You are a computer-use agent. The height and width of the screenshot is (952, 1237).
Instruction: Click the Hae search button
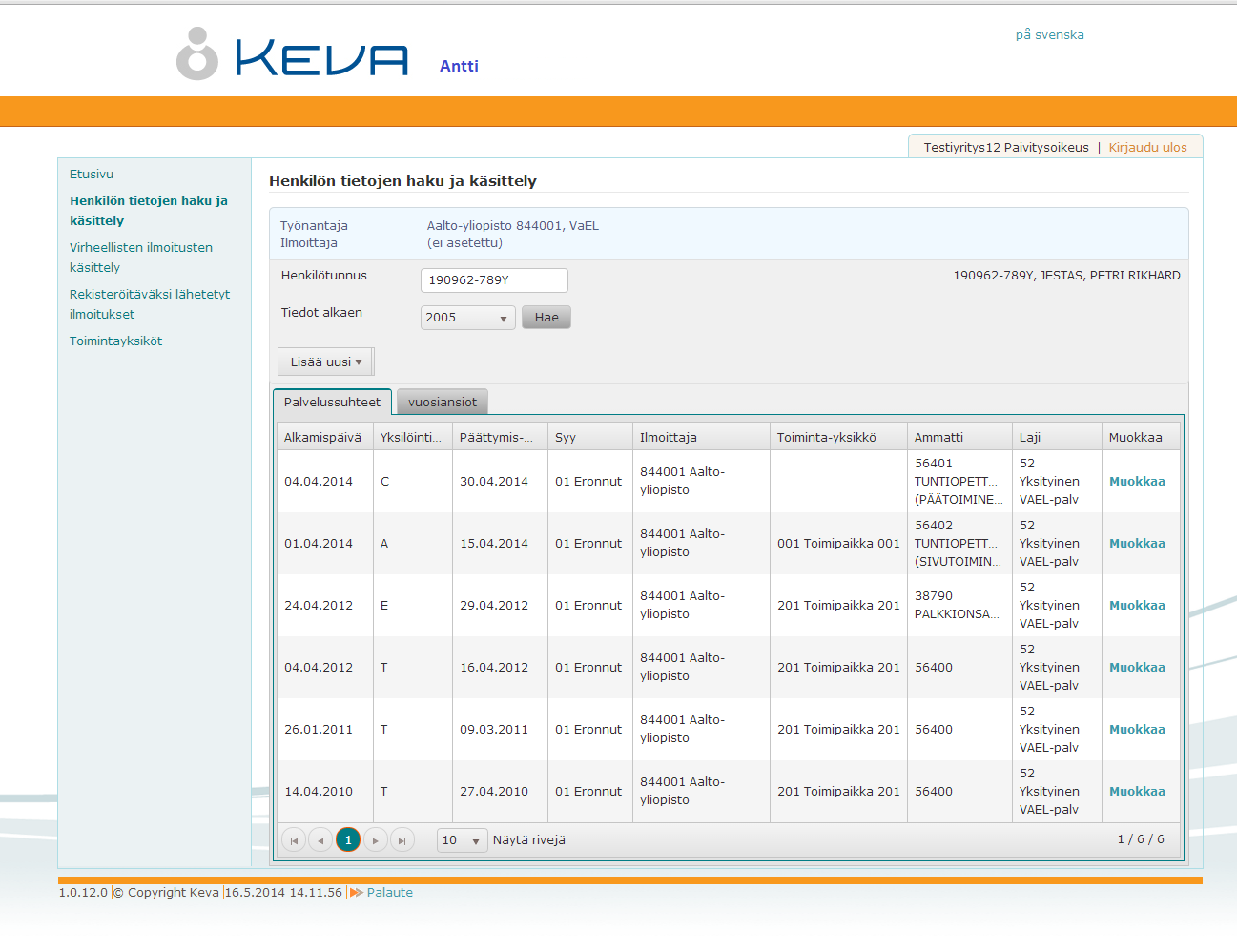(546, 318)
